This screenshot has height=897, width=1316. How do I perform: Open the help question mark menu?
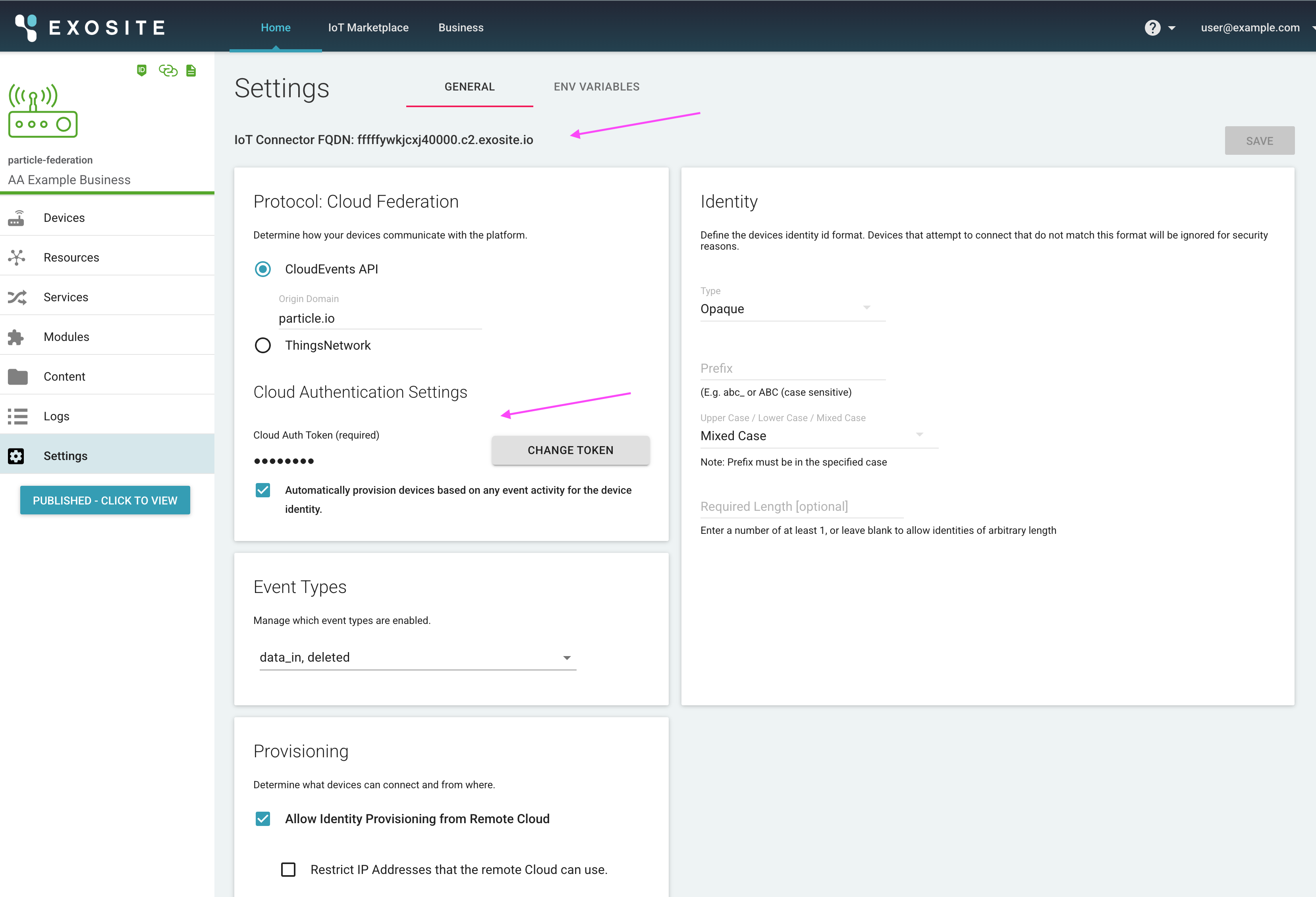click(x=1153, y=27)
